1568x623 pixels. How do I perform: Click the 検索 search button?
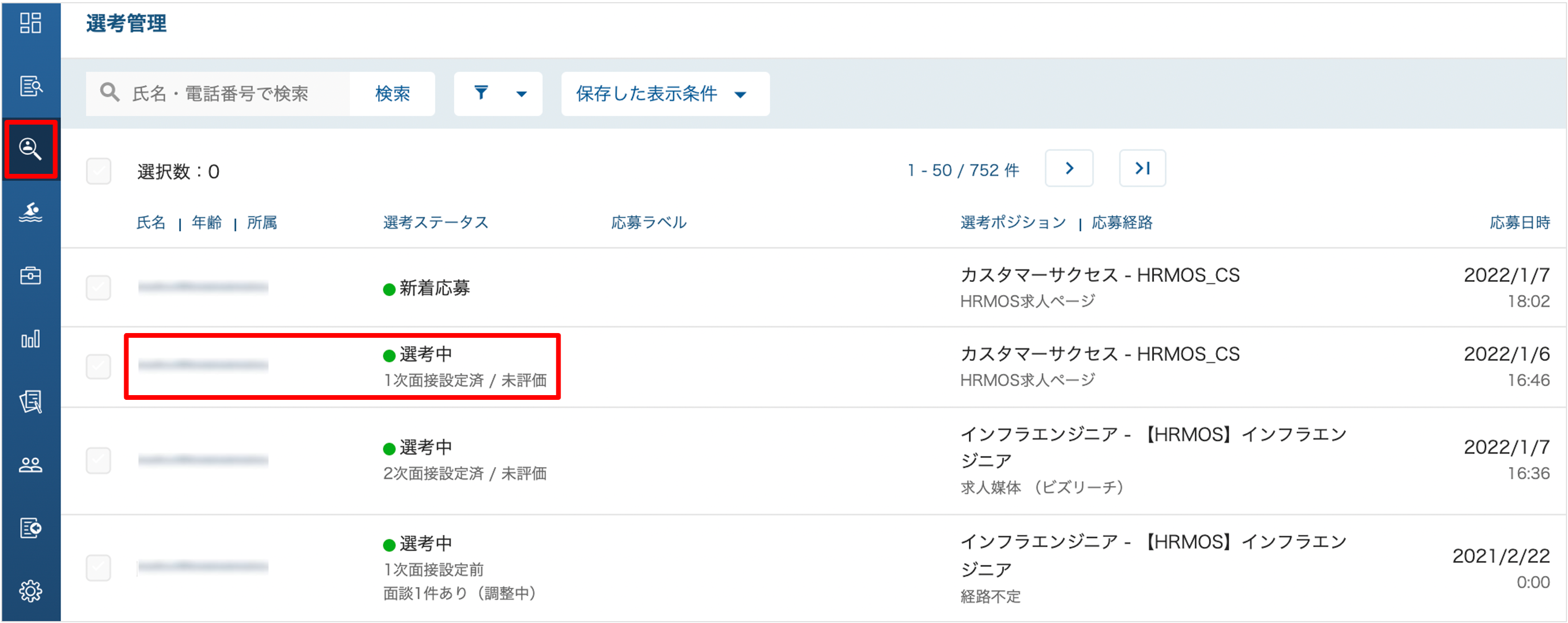coord(393,94)
